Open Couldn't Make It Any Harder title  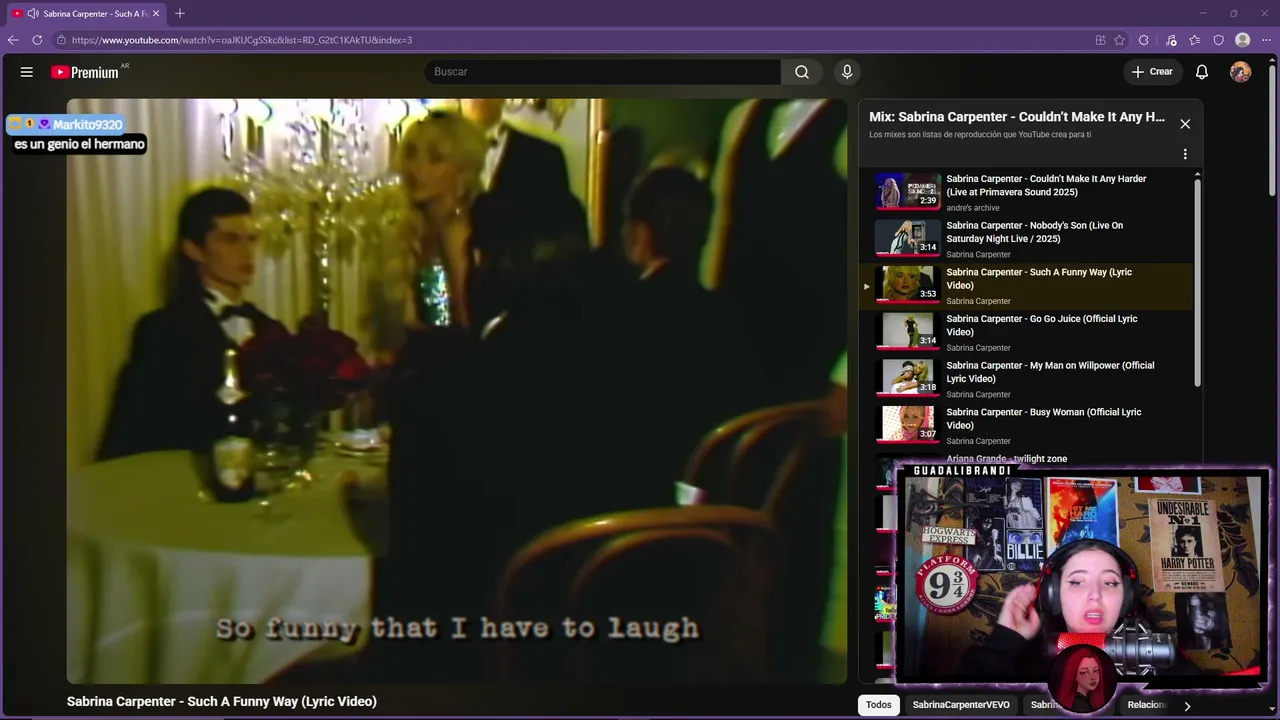coord(1046,185)
